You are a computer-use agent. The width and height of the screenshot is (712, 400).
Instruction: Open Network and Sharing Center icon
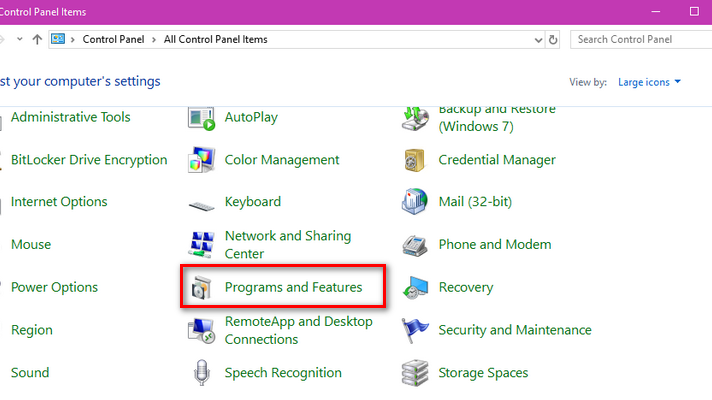coord(202,244)
